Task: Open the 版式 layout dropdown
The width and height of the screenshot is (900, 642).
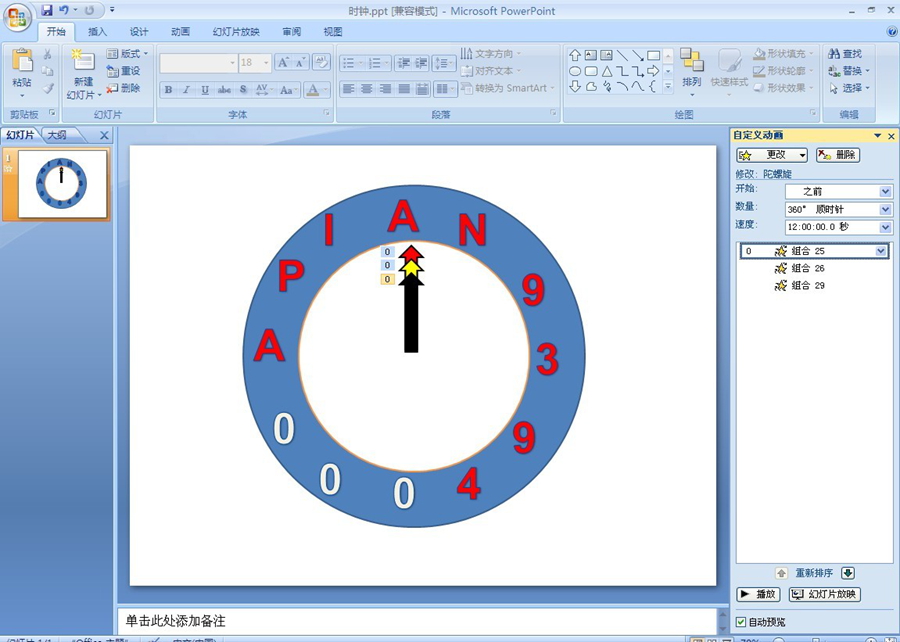Action: tap(127, 54)
